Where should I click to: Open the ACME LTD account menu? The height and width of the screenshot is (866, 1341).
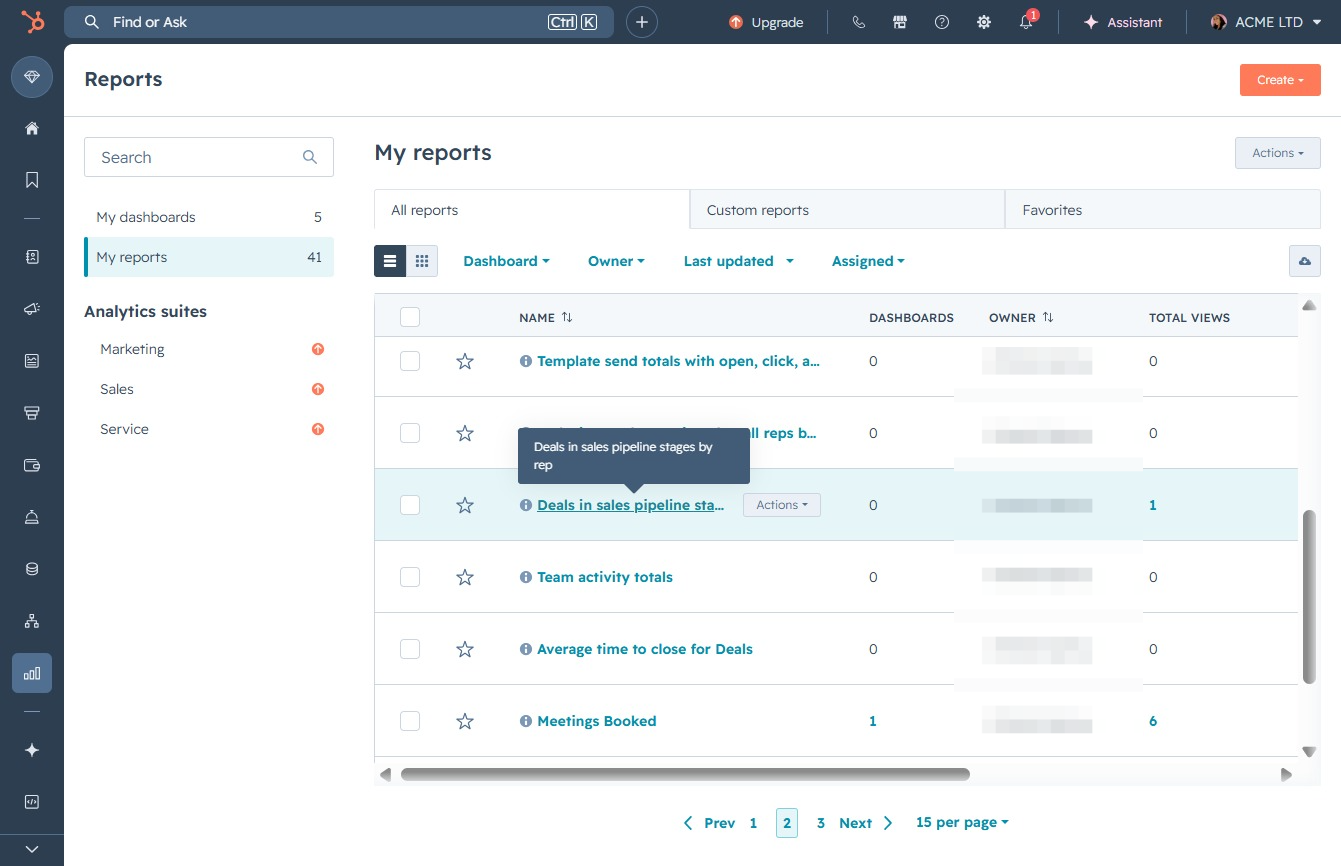[x=1266, y=22]
